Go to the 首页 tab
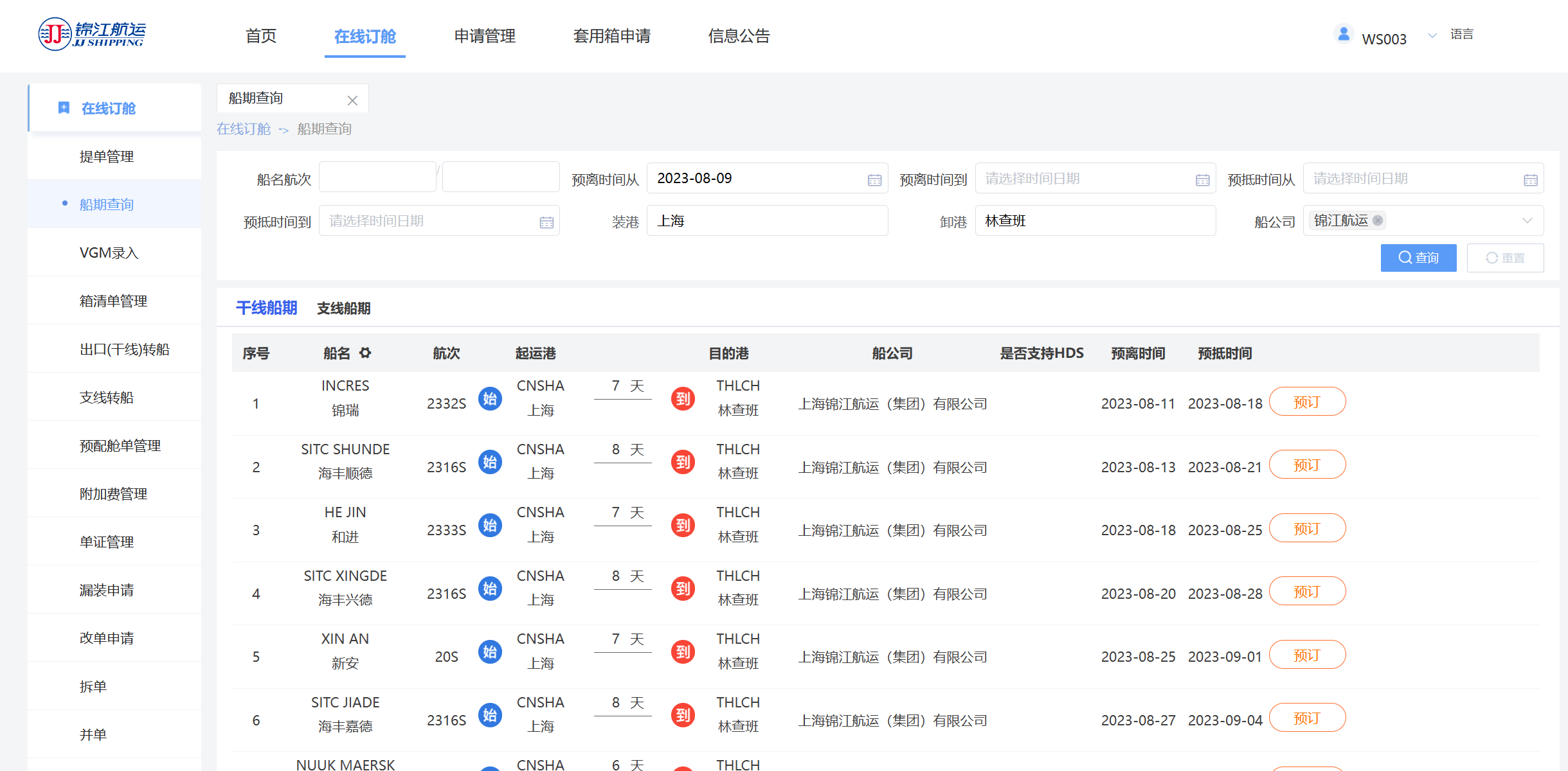Image resolution: width=1568 pixels, height=771 pixels. coord(261,36)
